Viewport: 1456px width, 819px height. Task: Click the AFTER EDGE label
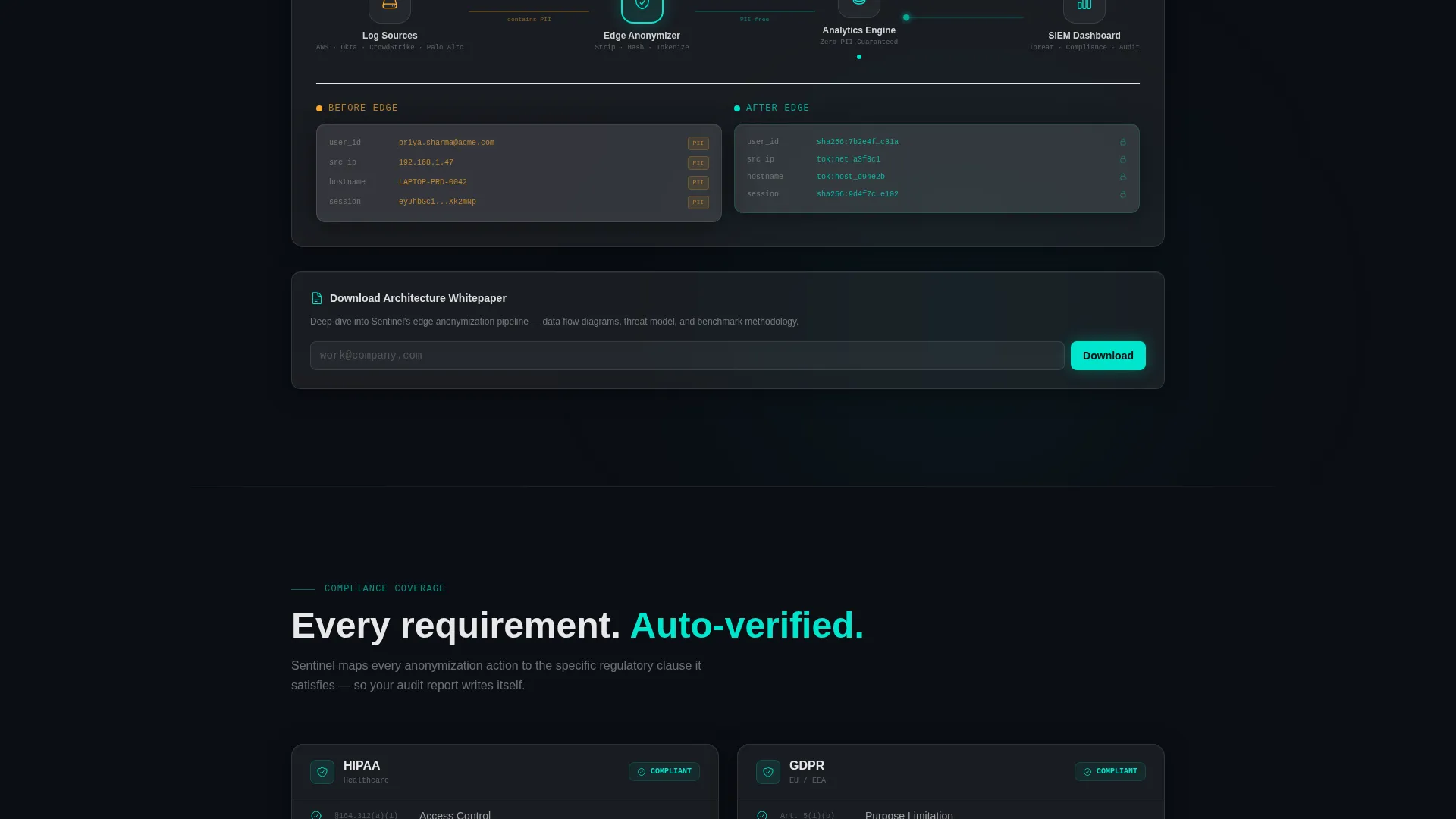pos(778,108)
